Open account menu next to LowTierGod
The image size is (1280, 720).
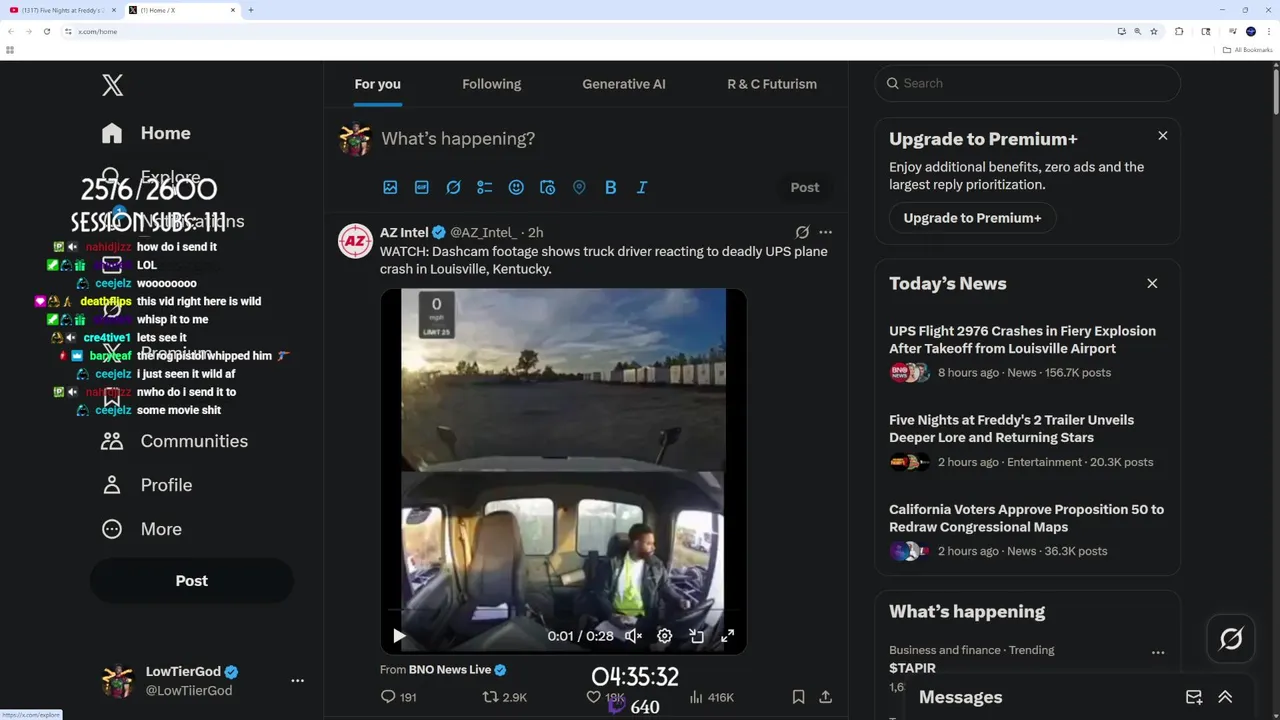[x=297, y=681]
